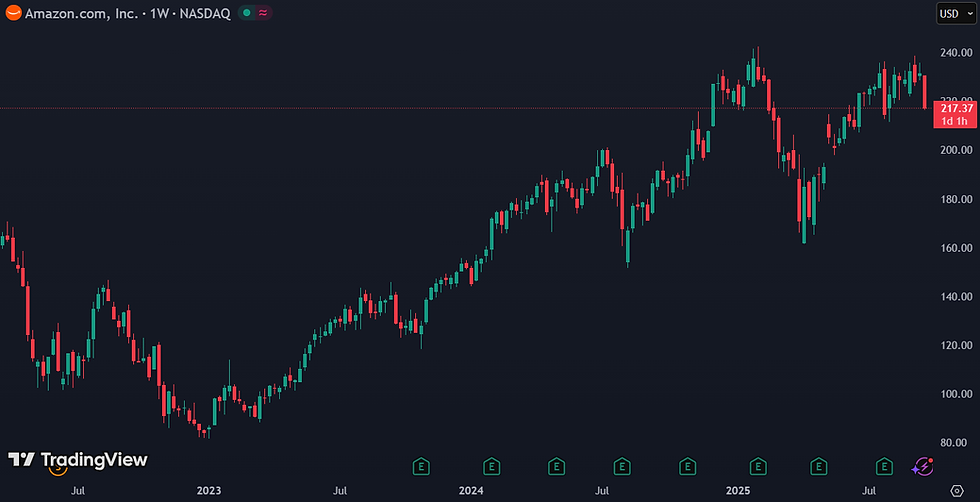The height and width of the screenshot is (502, 980).
Task: Click the earnings E marker above 2024 label
Action: [492, 466]
